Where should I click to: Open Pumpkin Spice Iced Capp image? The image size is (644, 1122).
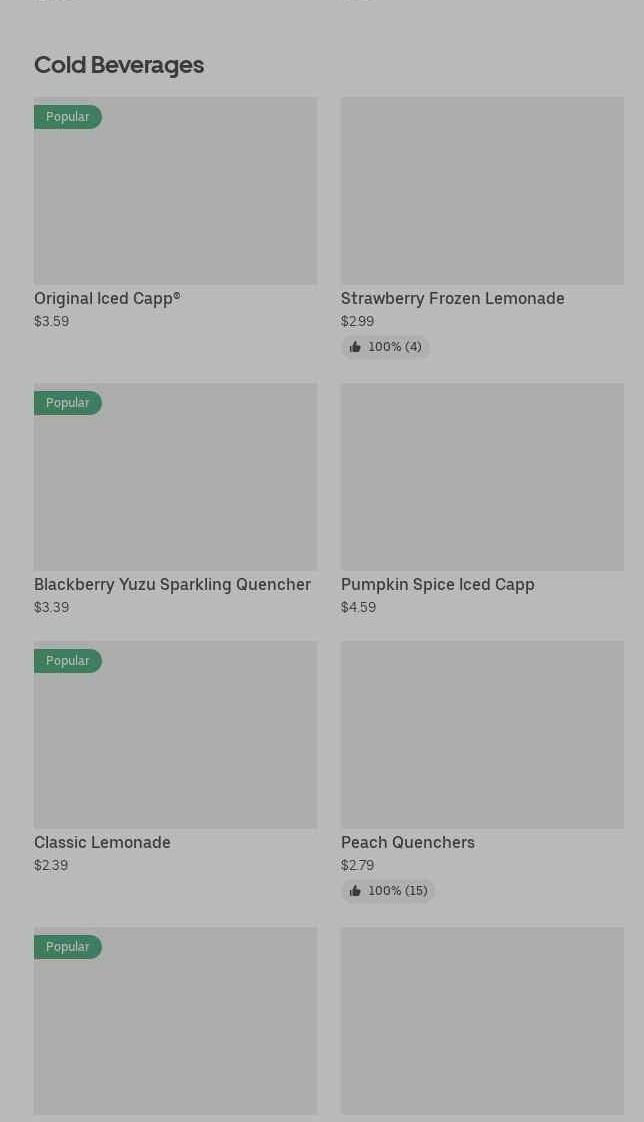pos(482,476)
